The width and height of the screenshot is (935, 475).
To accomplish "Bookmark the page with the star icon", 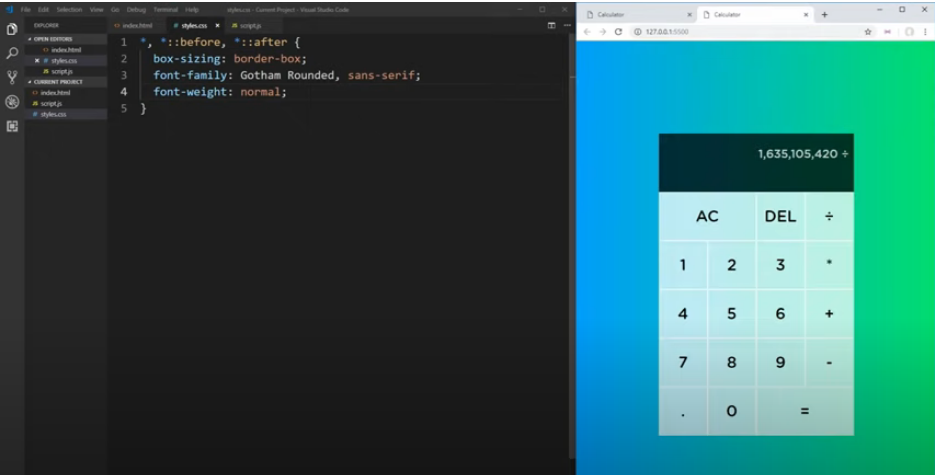I will tap(868, 32).
